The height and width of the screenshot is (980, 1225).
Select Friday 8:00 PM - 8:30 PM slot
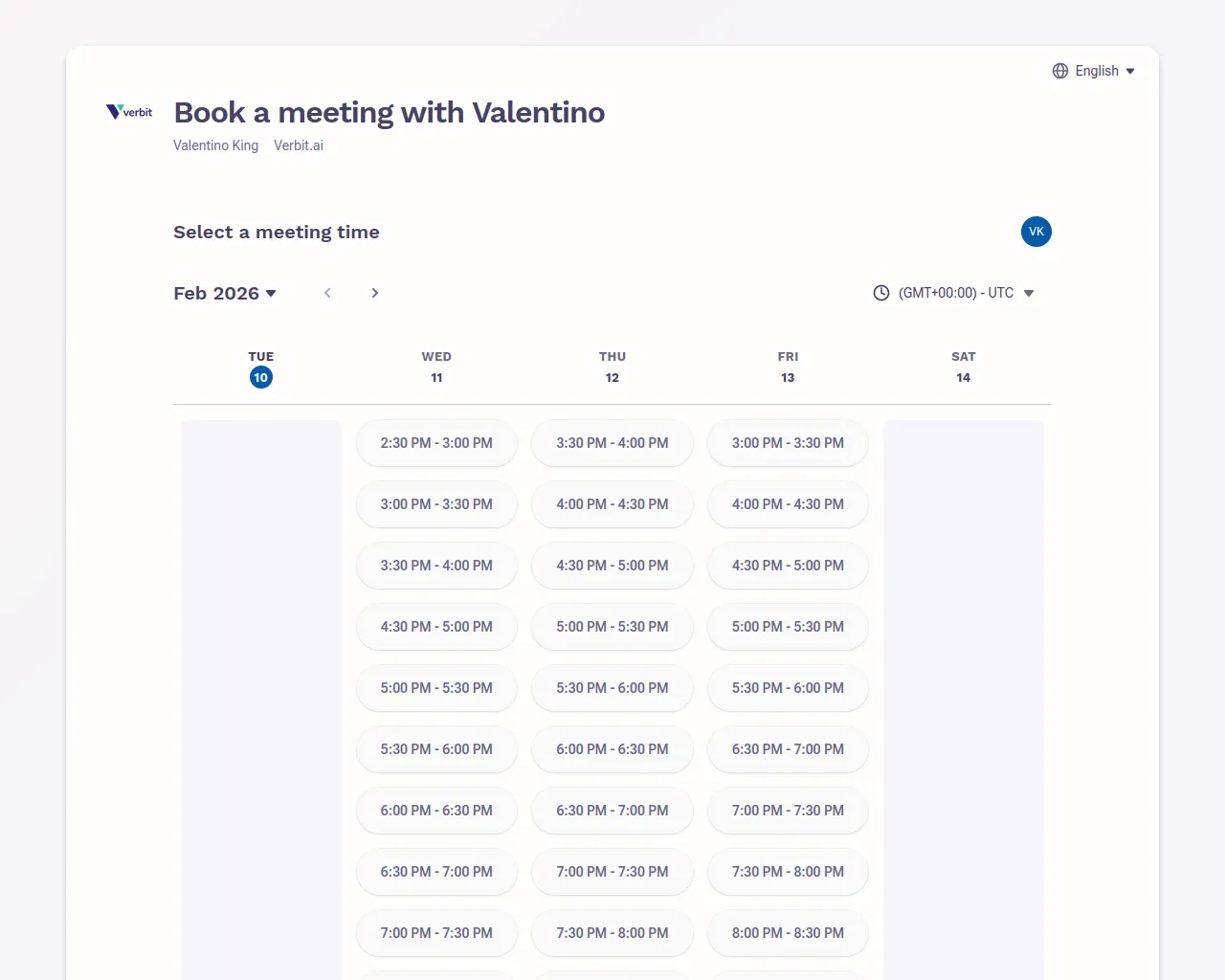coord(788,933)
